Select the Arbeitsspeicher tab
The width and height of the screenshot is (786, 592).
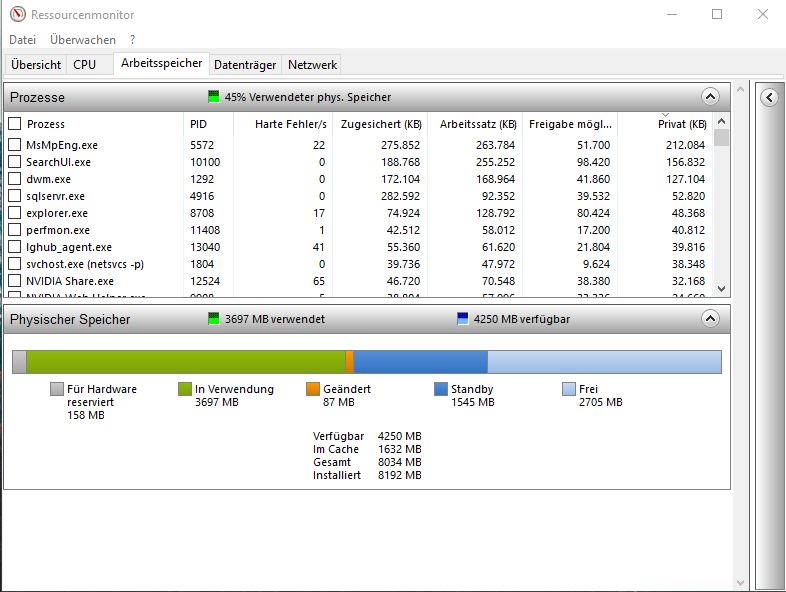pos(161,63)
